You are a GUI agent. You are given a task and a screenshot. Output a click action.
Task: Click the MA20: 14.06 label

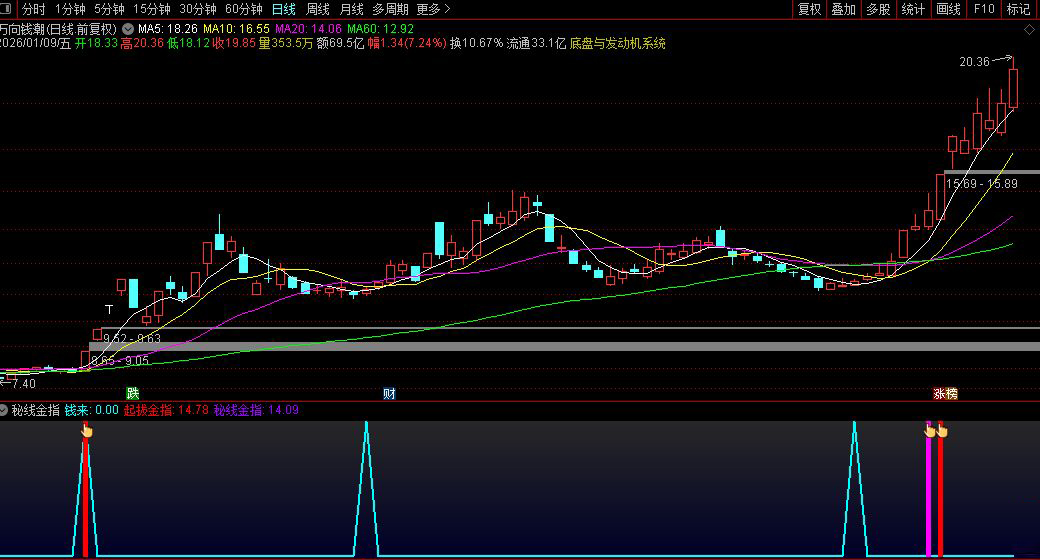pyautogui.click(x=308, y=29)
